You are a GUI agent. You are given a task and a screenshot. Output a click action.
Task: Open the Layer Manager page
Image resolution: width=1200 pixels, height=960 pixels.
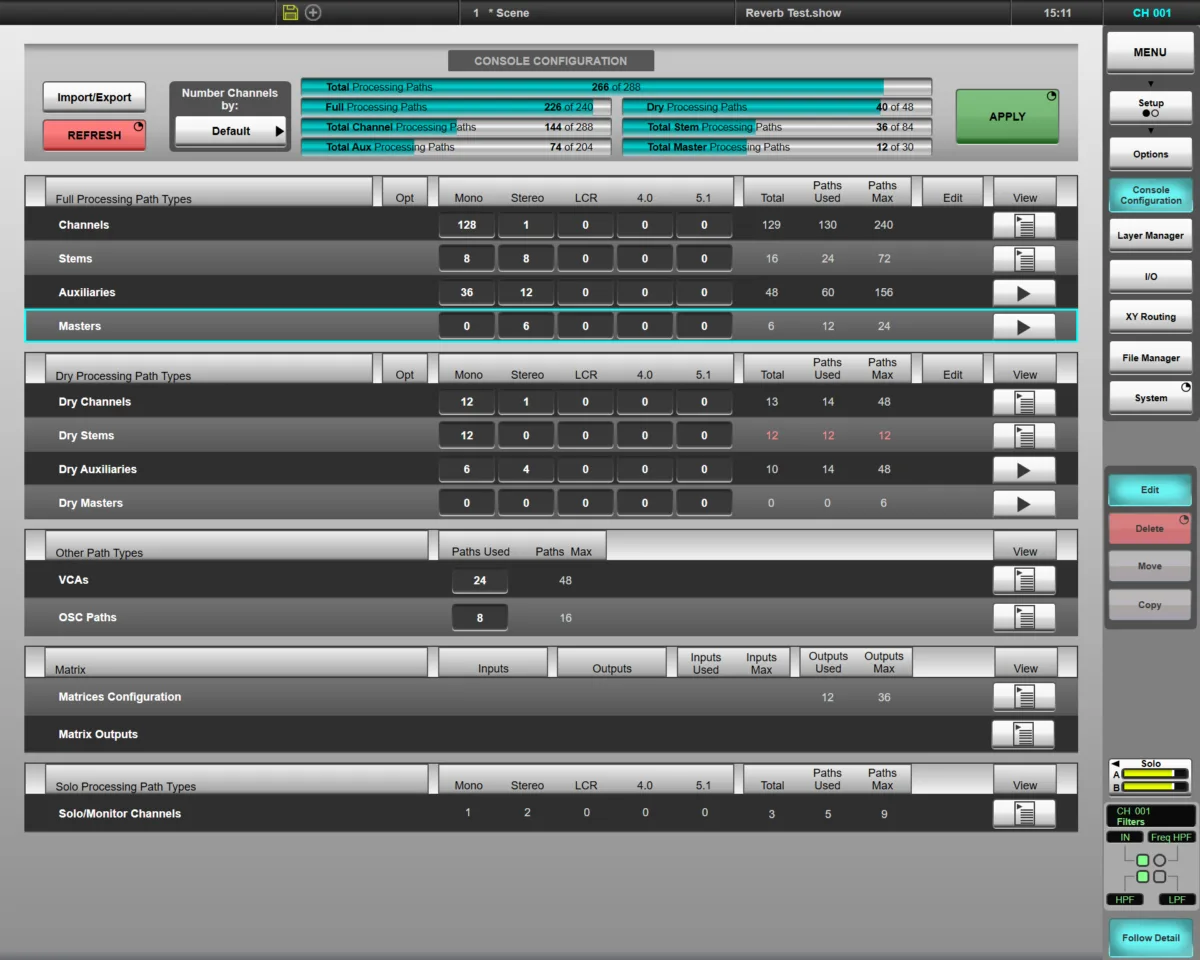point(1150,236)
